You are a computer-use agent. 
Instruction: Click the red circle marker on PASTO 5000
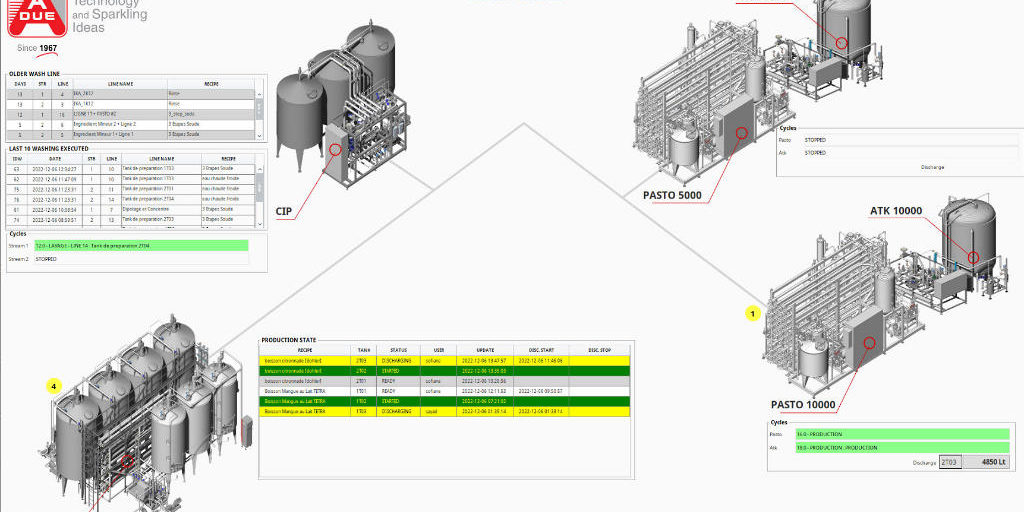[x=741, y=132]
